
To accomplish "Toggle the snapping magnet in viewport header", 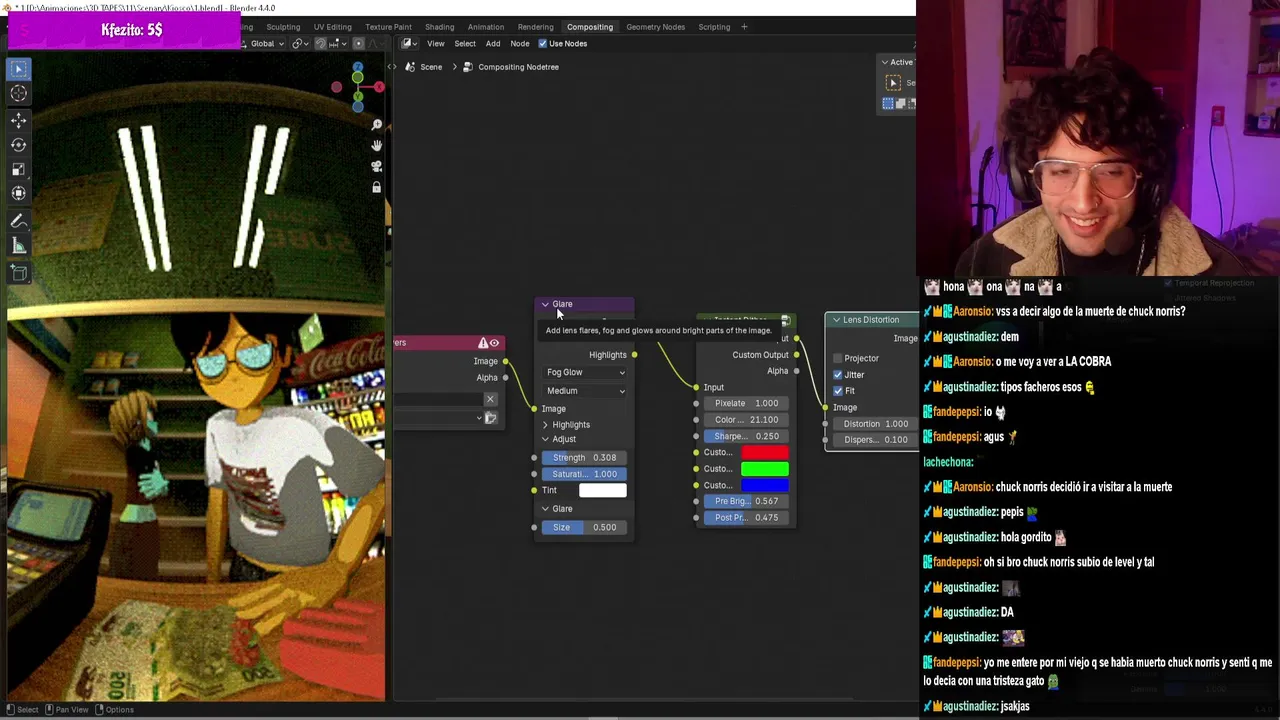I will [320, 44].
